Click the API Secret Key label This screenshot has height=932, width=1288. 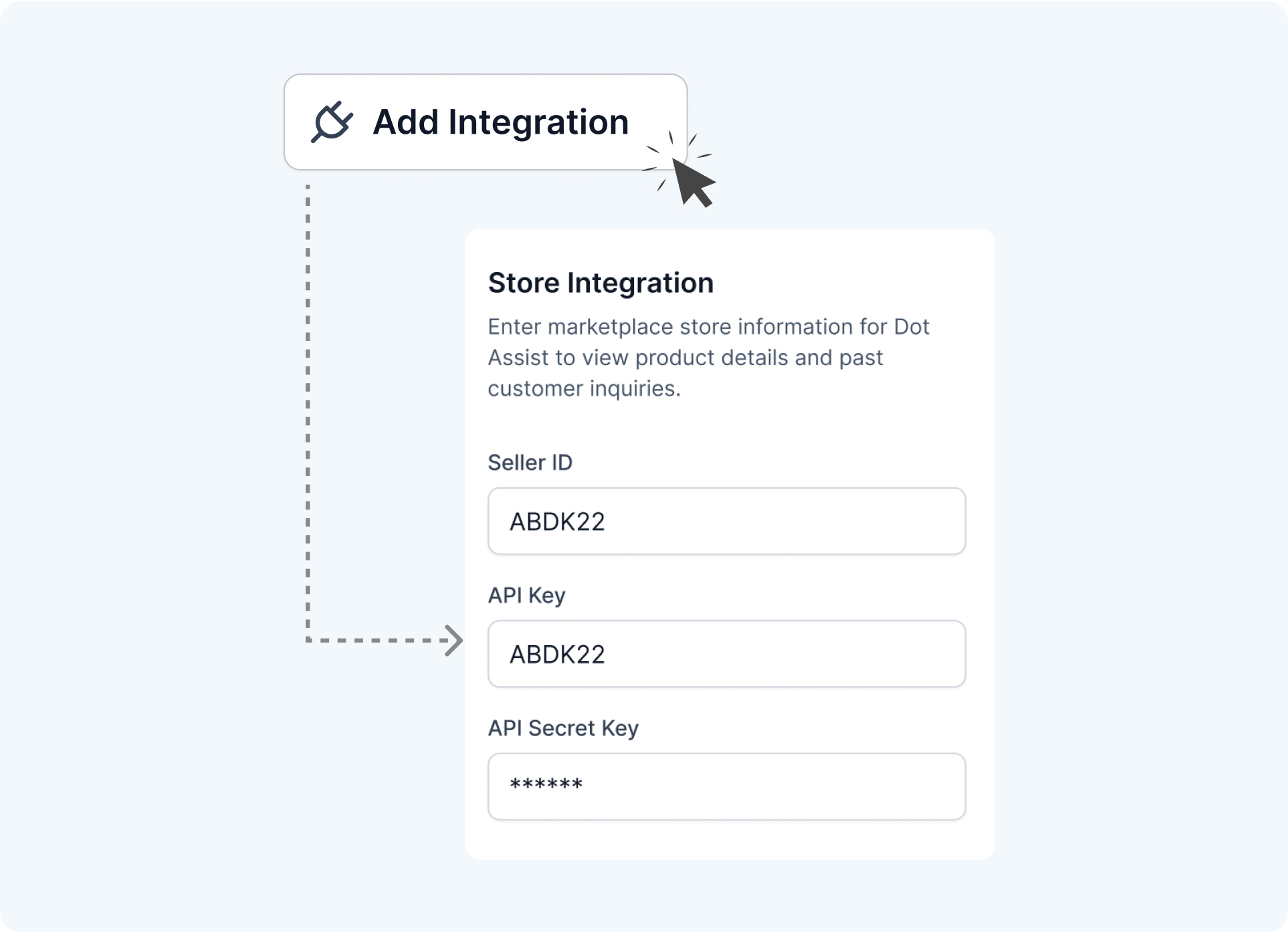tap(563, 728)
